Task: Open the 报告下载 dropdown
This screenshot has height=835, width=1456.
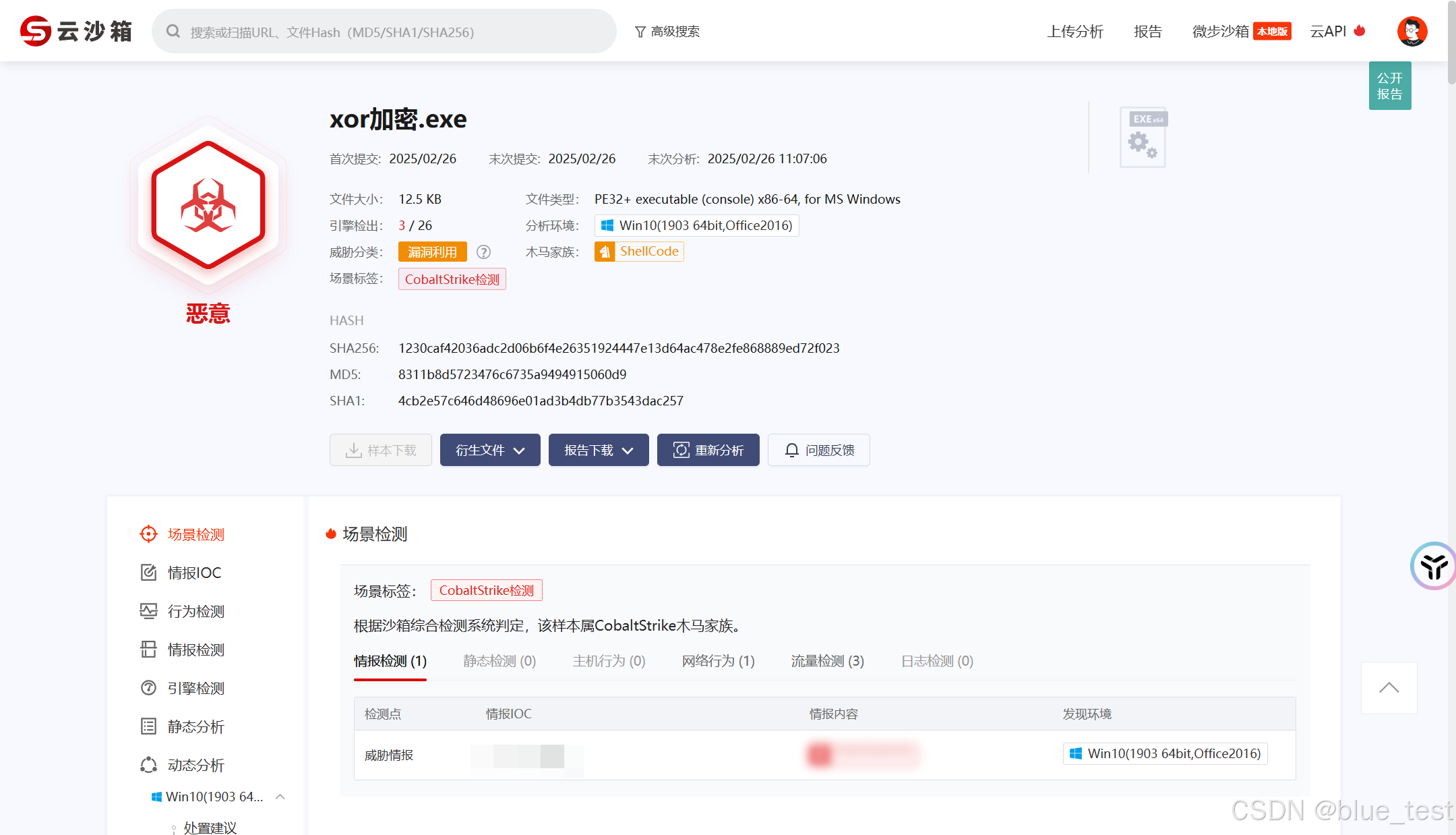Action: pos(598,450)
